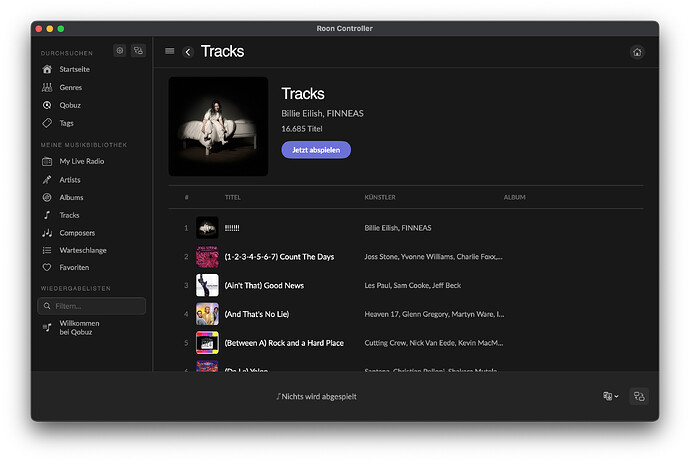This screenshot has height=462, width=690.
Task: Click the Billie Eilish album cover artwork
Action: pyautogui.click(x=218, y=126)
